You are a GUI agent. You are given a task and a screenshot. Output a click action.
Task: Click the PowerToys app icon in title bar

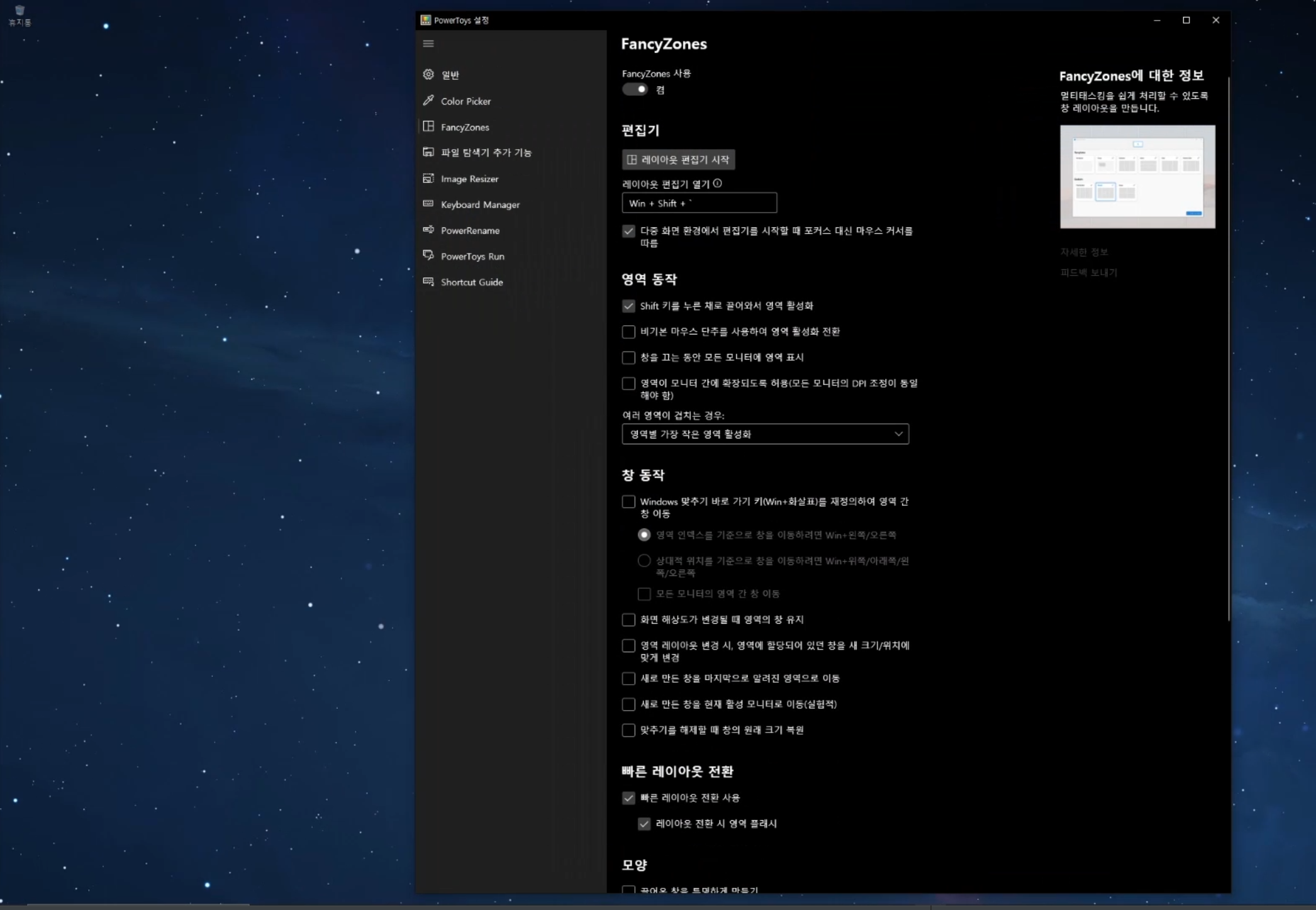point(426,20)
